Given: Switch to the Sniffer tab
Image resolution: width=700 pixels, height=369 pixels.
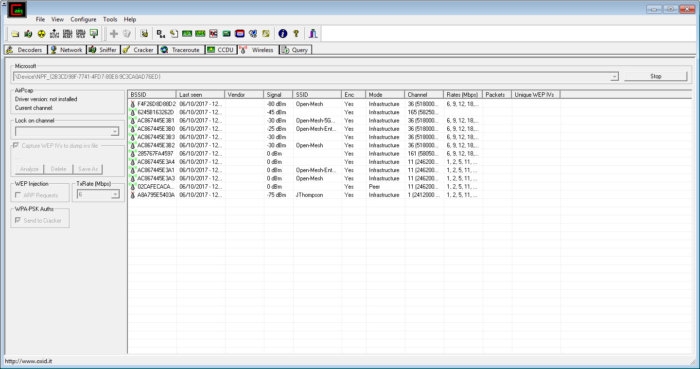Looking at the screenshot, I should click(x=103, y=50).
